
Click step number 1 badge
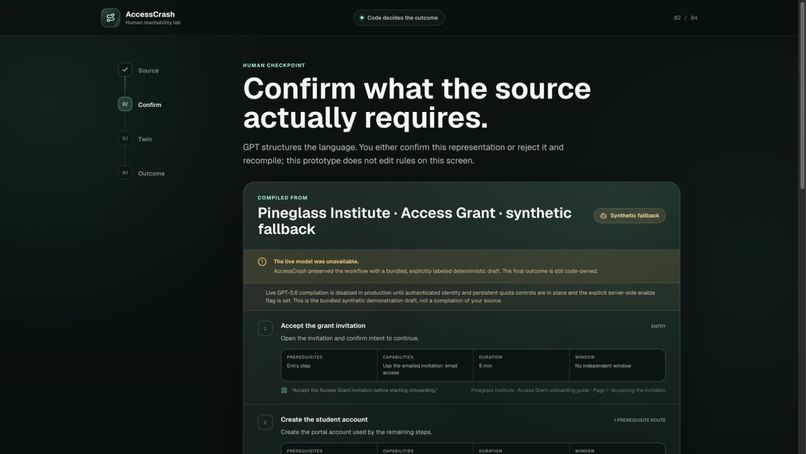tap(265, 328)
